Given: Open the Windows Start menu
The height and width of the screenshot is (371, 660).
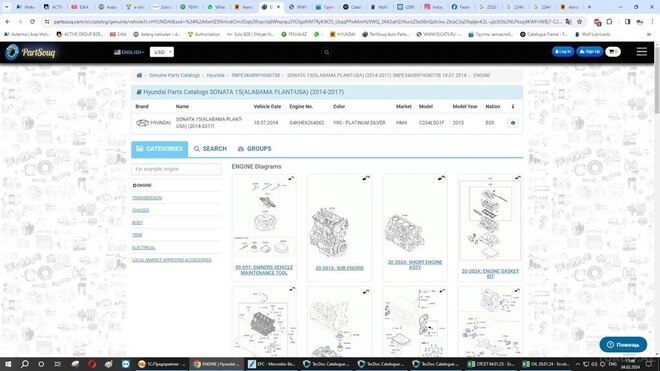Looking at the screenshot, I should point(8,364).
